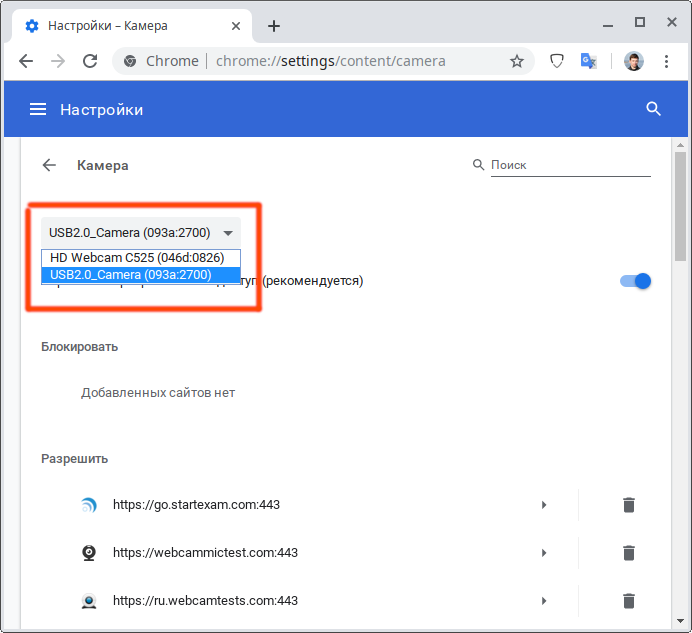Open the Google Translate extension icon

(x=589, y=61)
